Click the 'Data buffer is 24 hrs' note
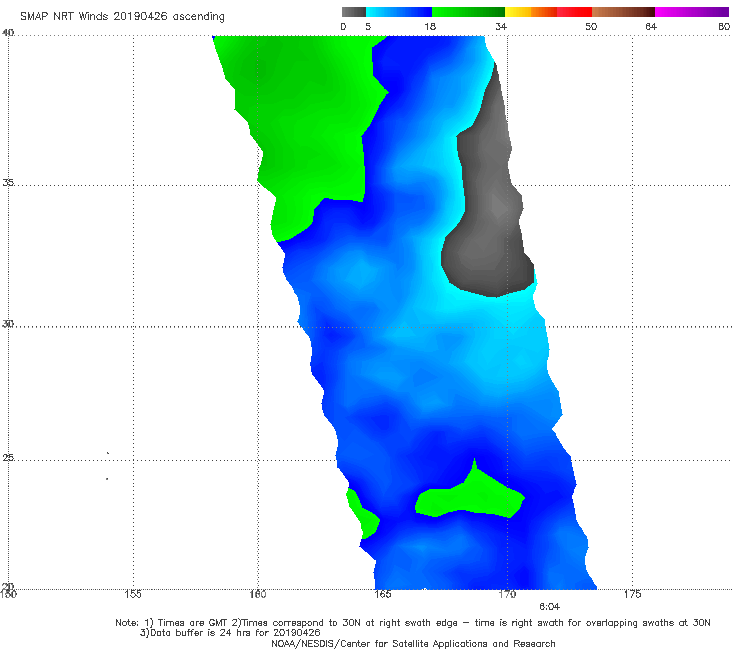 click(230, 633)
